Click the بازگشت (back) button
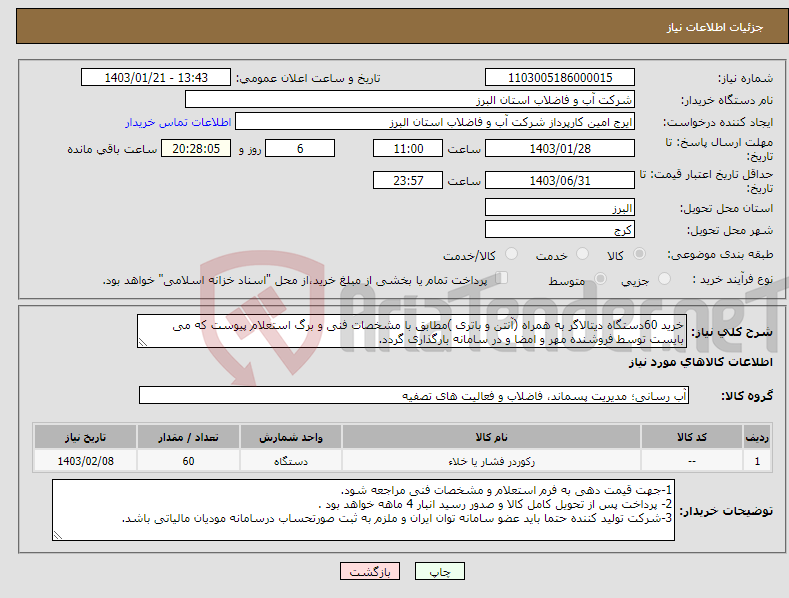This screenshot has width=789, height=598. click(x=370, y=572)
